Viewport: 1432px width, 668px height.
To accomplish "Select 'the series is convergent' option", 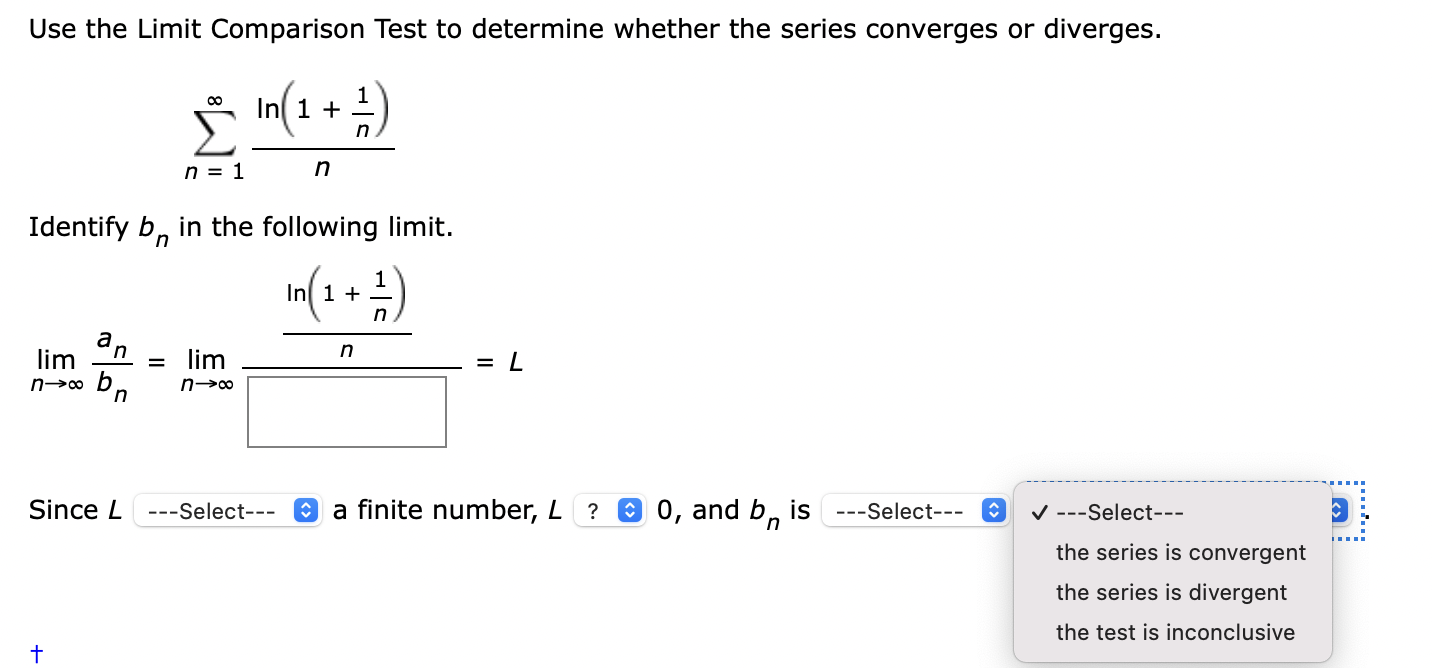I will coord(1180,552).
